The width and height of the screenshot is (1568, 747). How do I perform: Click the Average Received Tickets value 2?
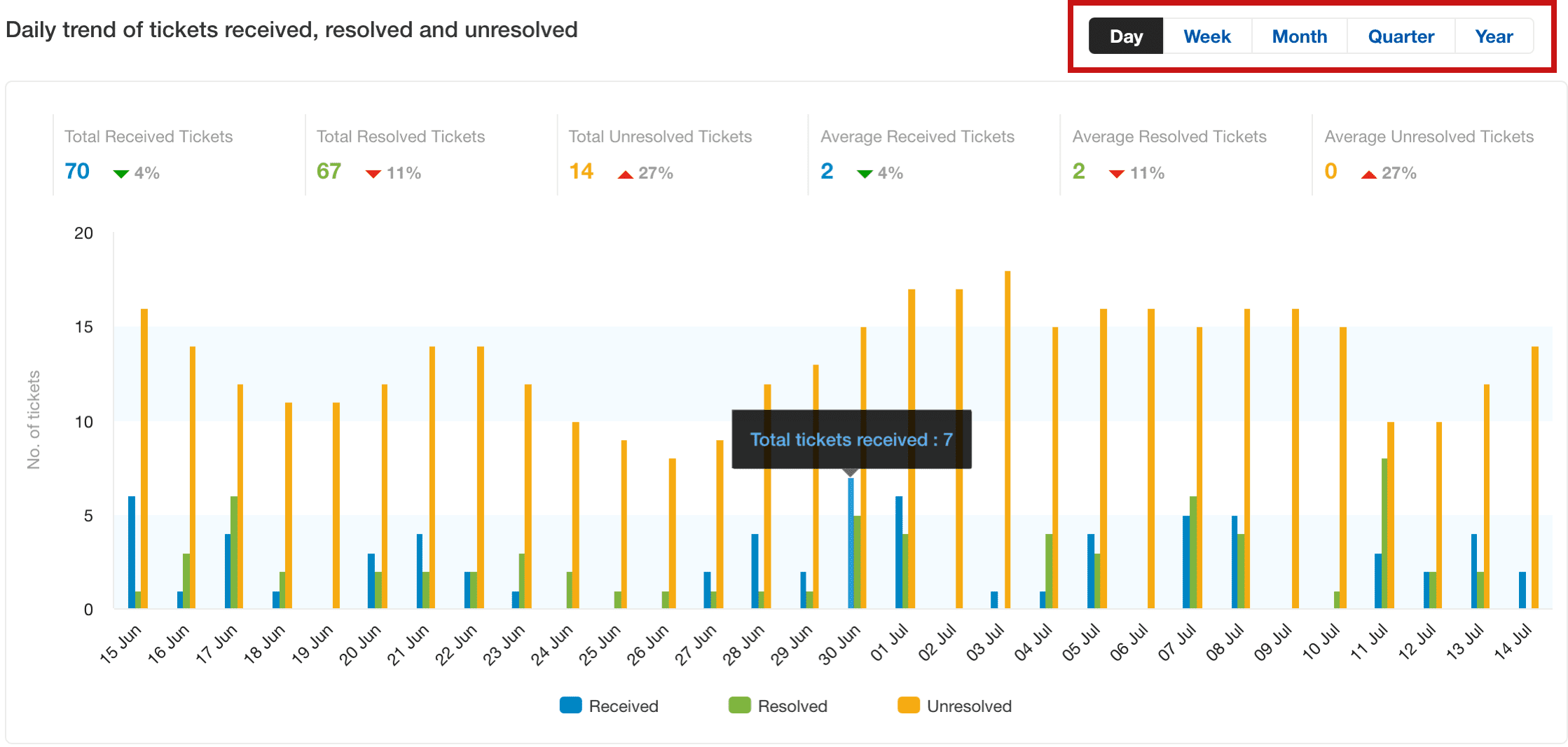(827, 171)
